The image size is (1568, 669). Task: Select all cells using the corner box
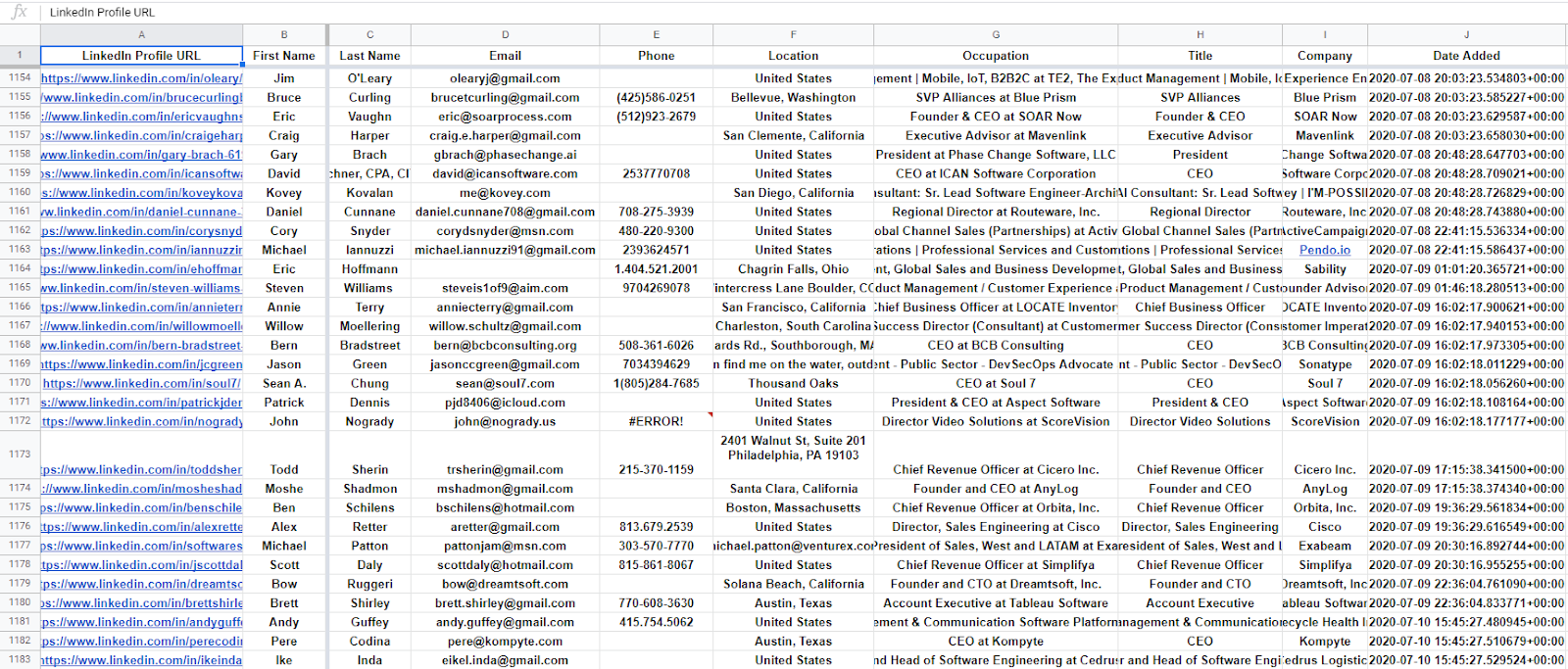[20, 35]
